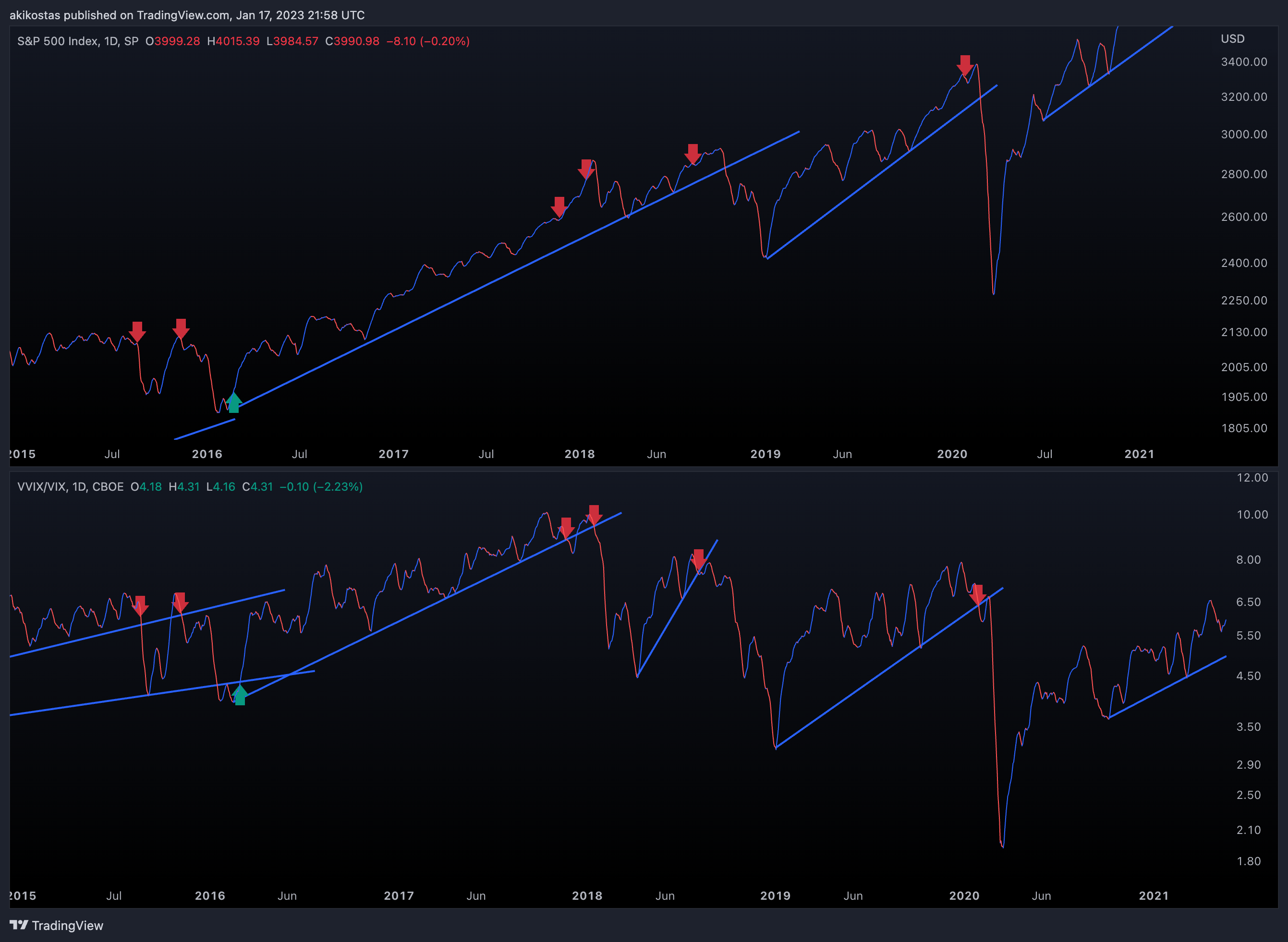Click the 'VVIX/VIX, 1D, CBOE' legend title
The image size is (1288, 942).
coord(70,486)
